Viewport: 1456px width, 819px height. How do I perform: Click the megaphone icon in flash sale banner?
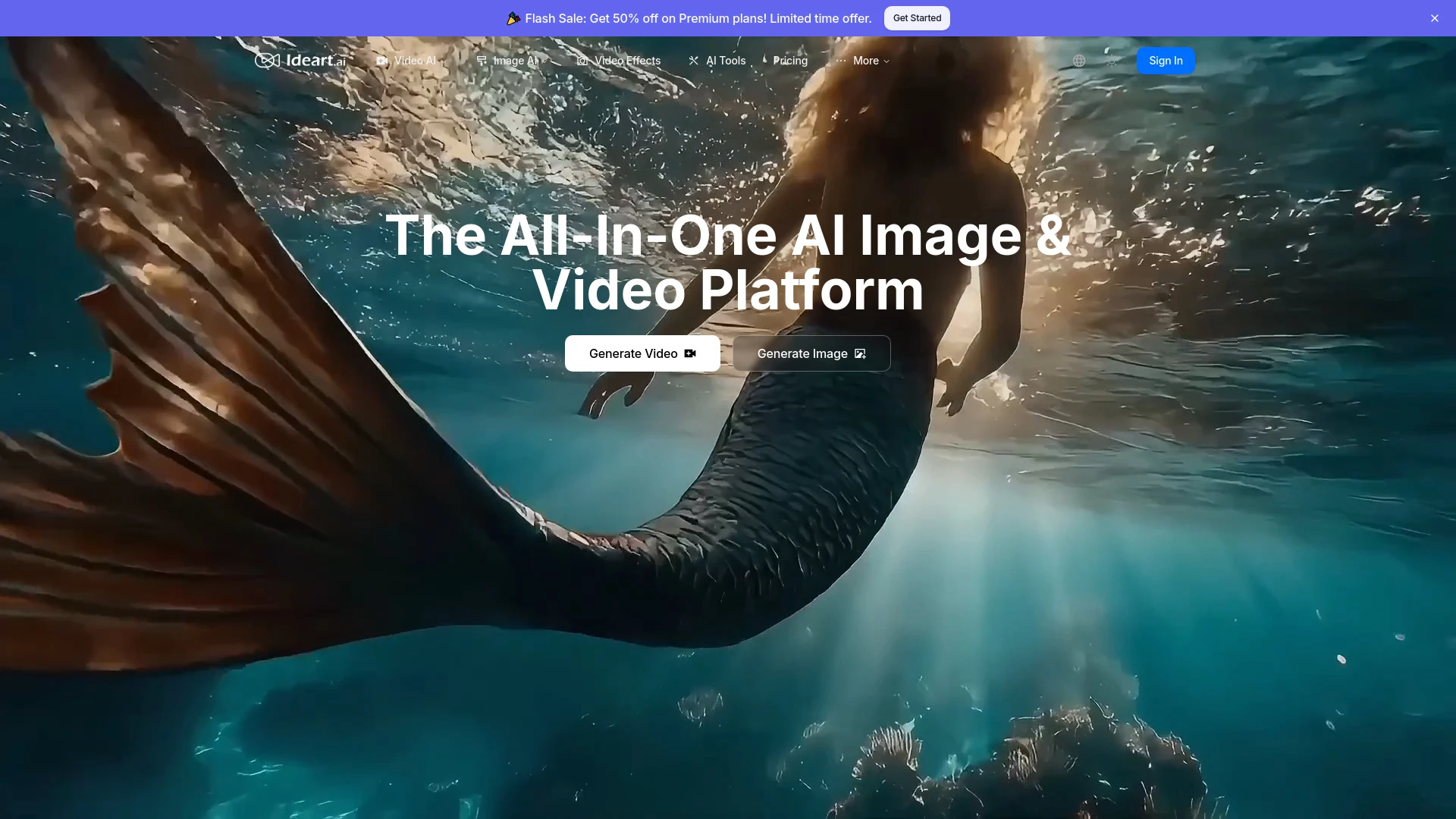click(x=513, y=18)
